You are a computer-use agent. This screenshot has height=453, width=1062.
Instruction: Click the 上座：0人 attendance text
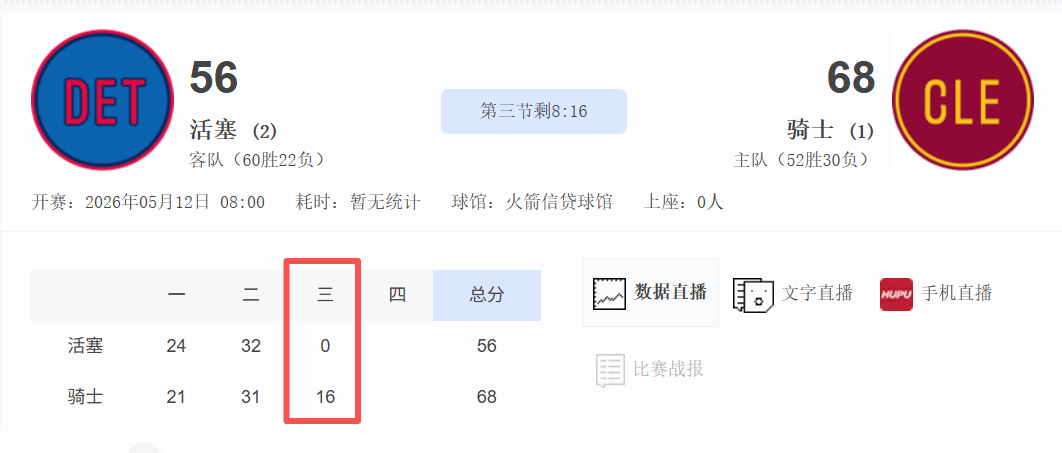[x=683, y=202]
